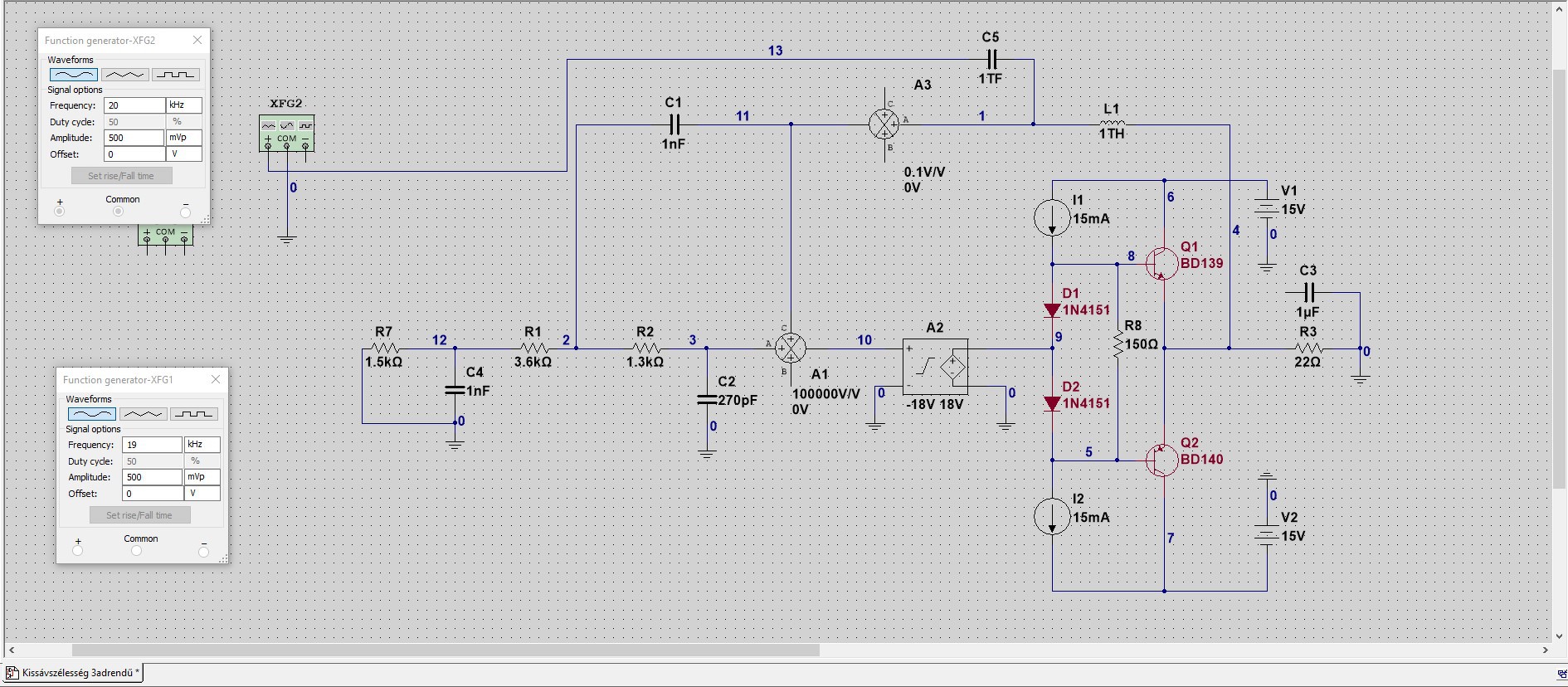Select square waveform in XFG2 generator
This screenshot has height=687, width=1568.
coord(176,75)
